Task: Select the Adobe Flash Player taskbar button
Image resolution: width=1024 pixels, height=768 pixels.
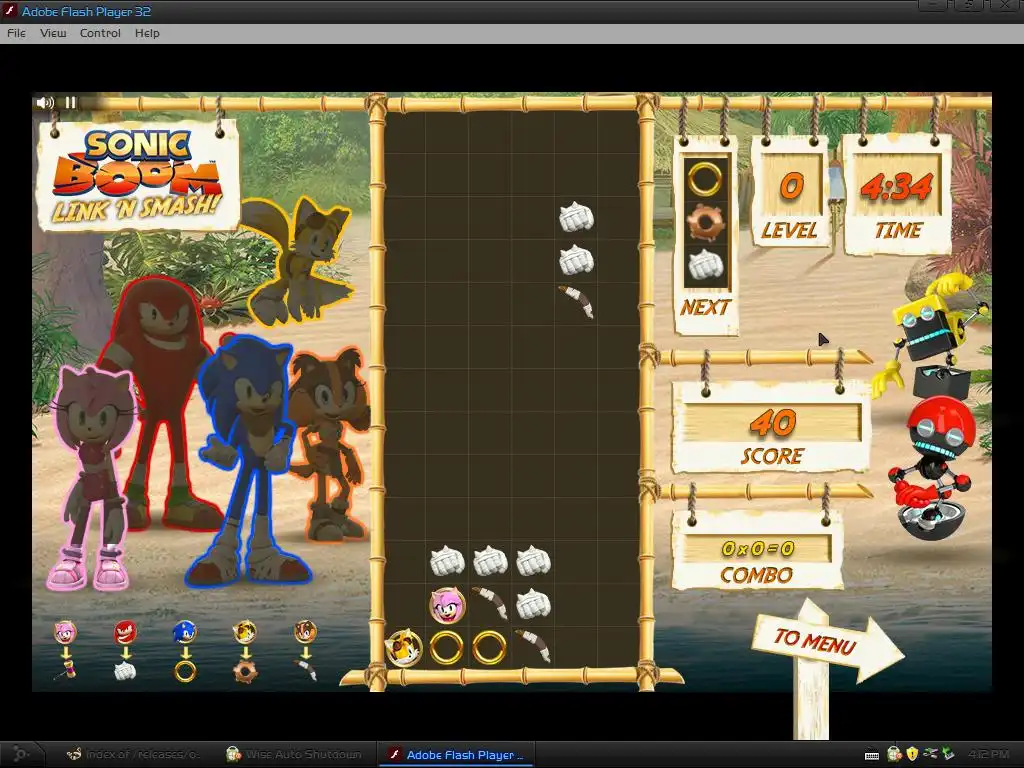Action: coord(457,754)
